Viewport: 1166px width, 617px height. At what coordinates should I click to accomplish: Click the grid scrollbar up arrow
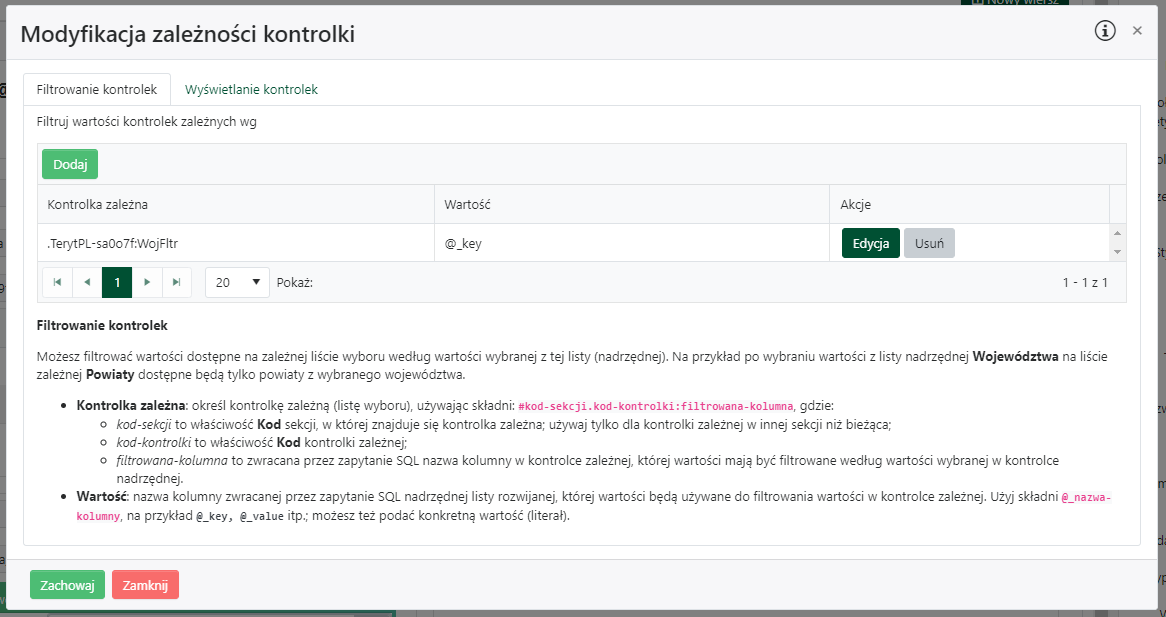coord(1118,234)
